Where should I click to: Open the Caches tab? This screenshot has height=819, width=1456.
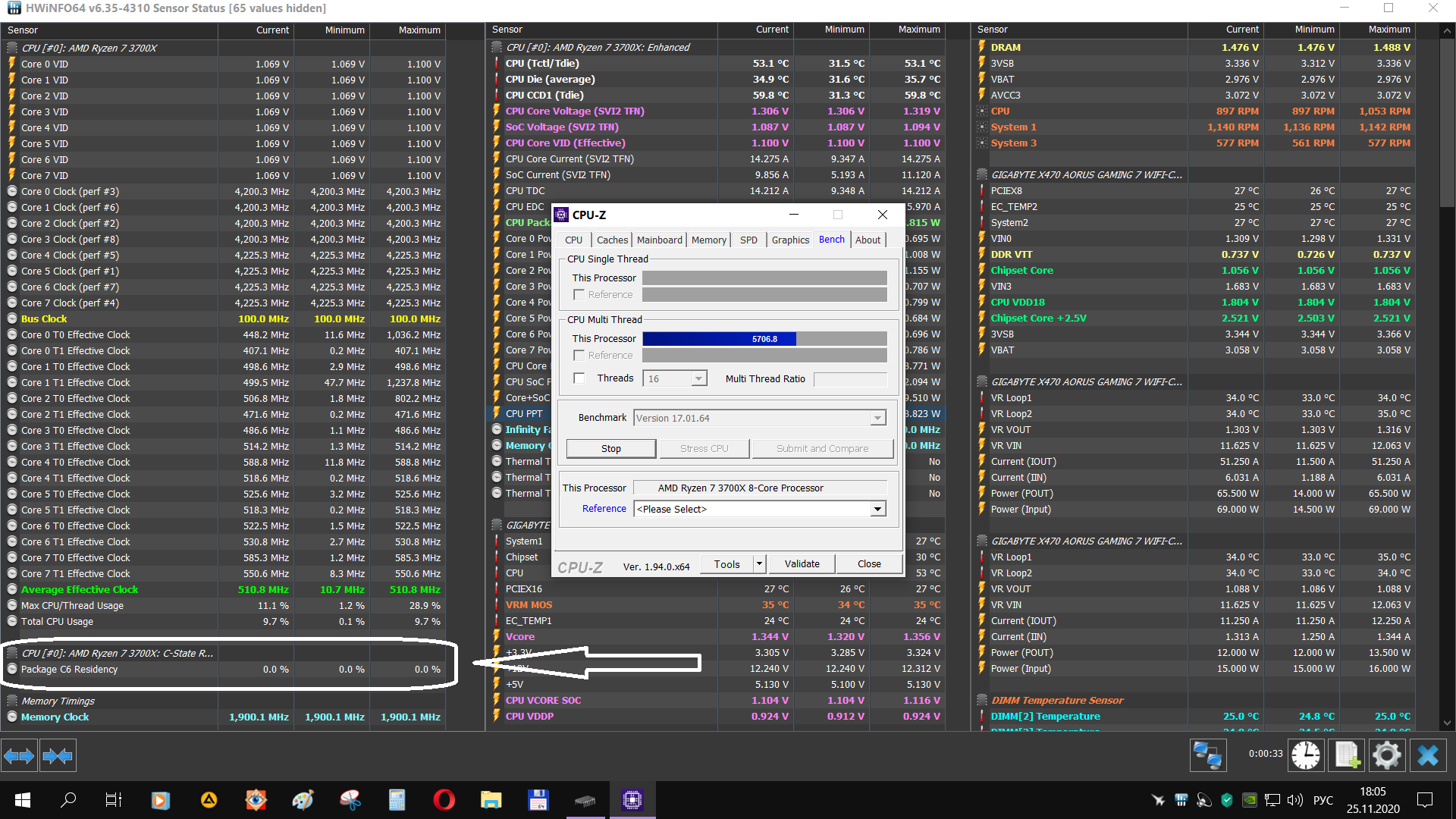[x=612, y=240]
